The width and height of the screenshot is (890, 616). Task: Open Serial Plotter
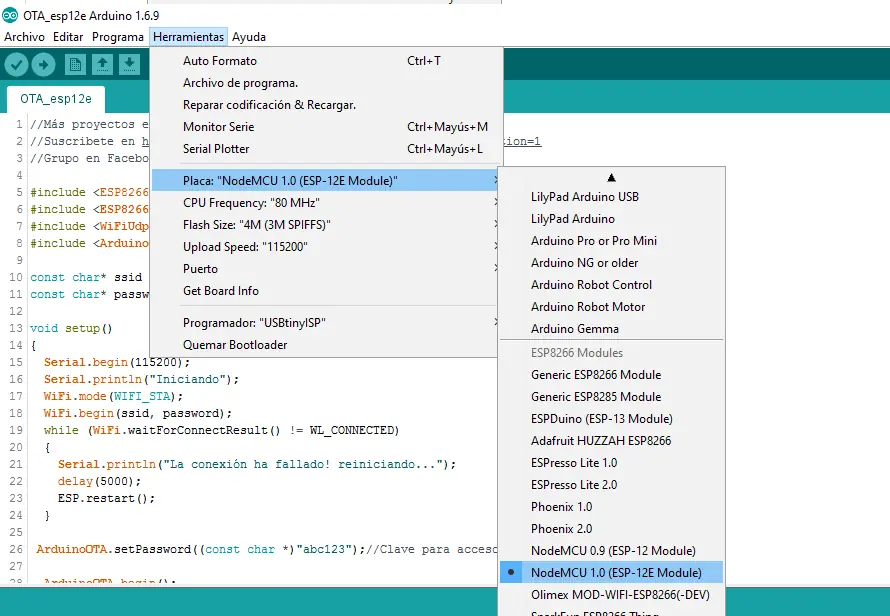coord(324,149)
